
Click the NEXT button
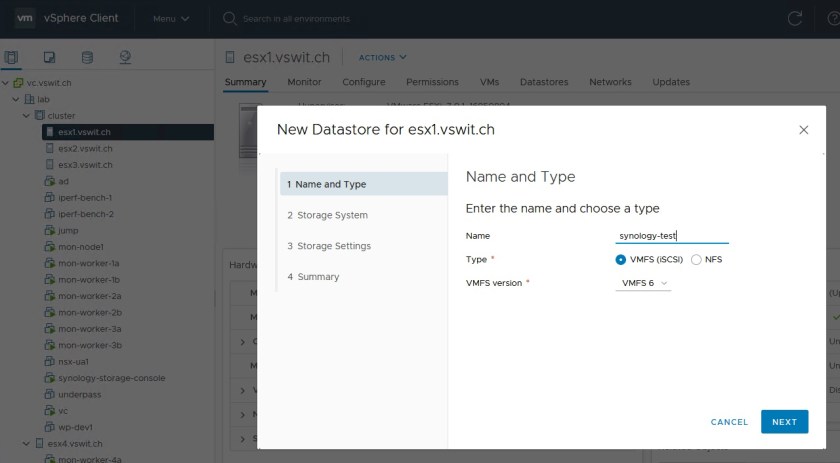click(x=784, y=422)
